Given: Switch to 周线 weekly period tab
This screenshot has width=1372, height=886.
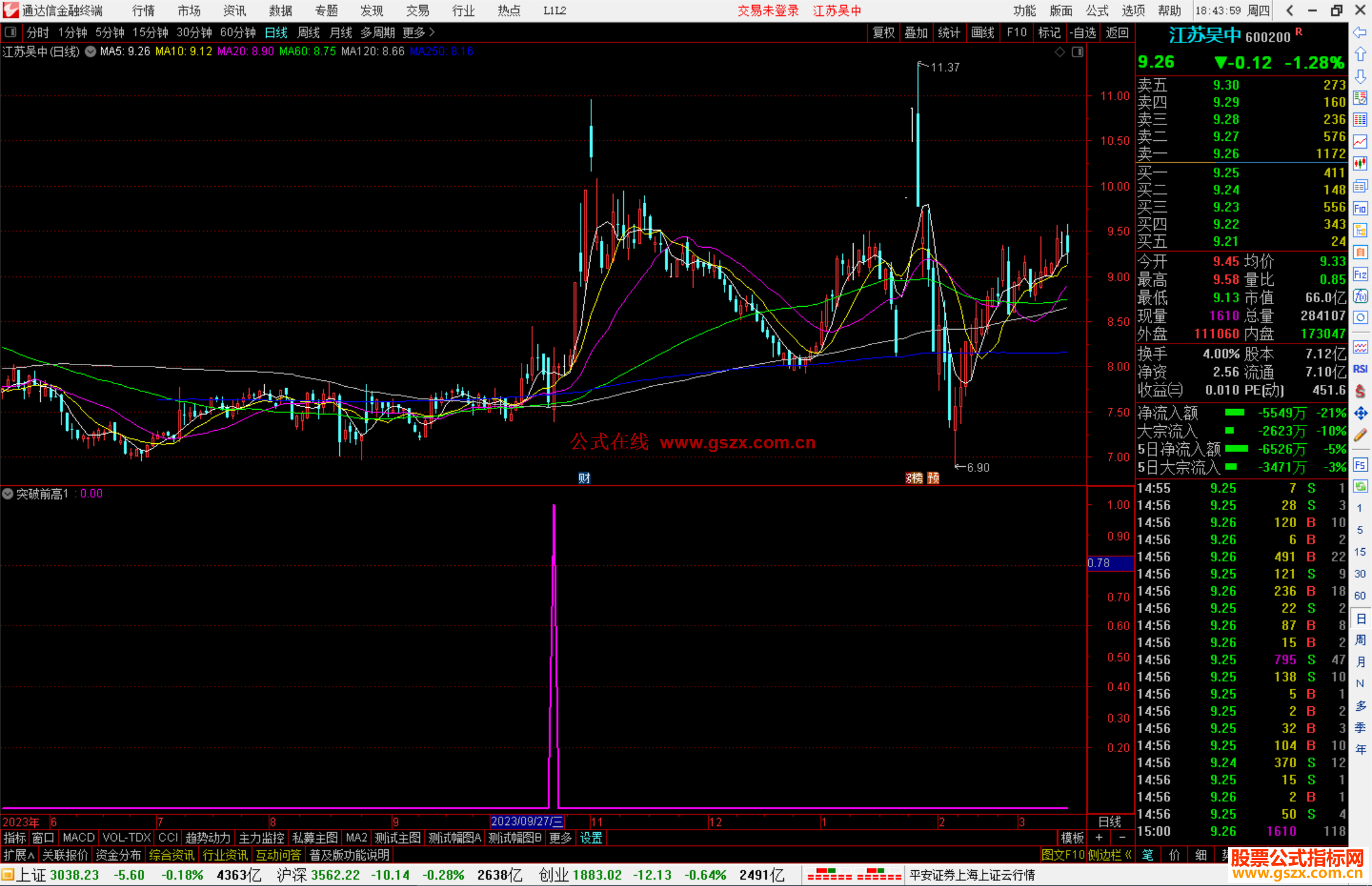Looking at the screenshot, I should point(309,32).
